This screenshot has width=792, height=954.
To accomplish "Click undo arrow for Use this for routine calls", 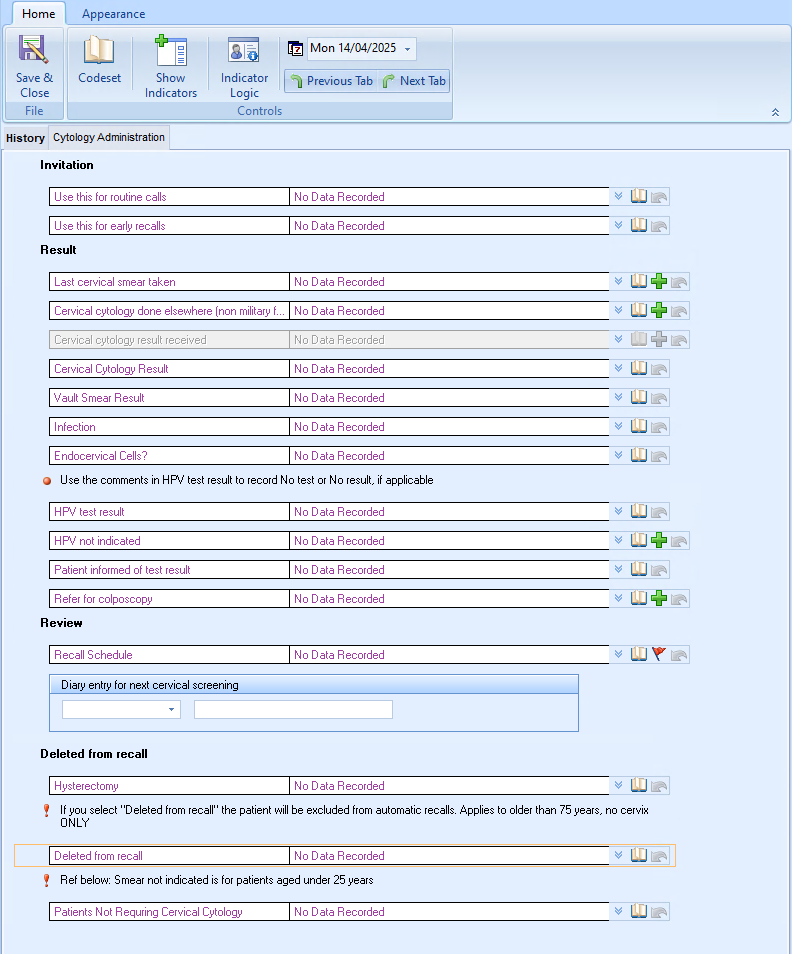I will tap(659, 197).
